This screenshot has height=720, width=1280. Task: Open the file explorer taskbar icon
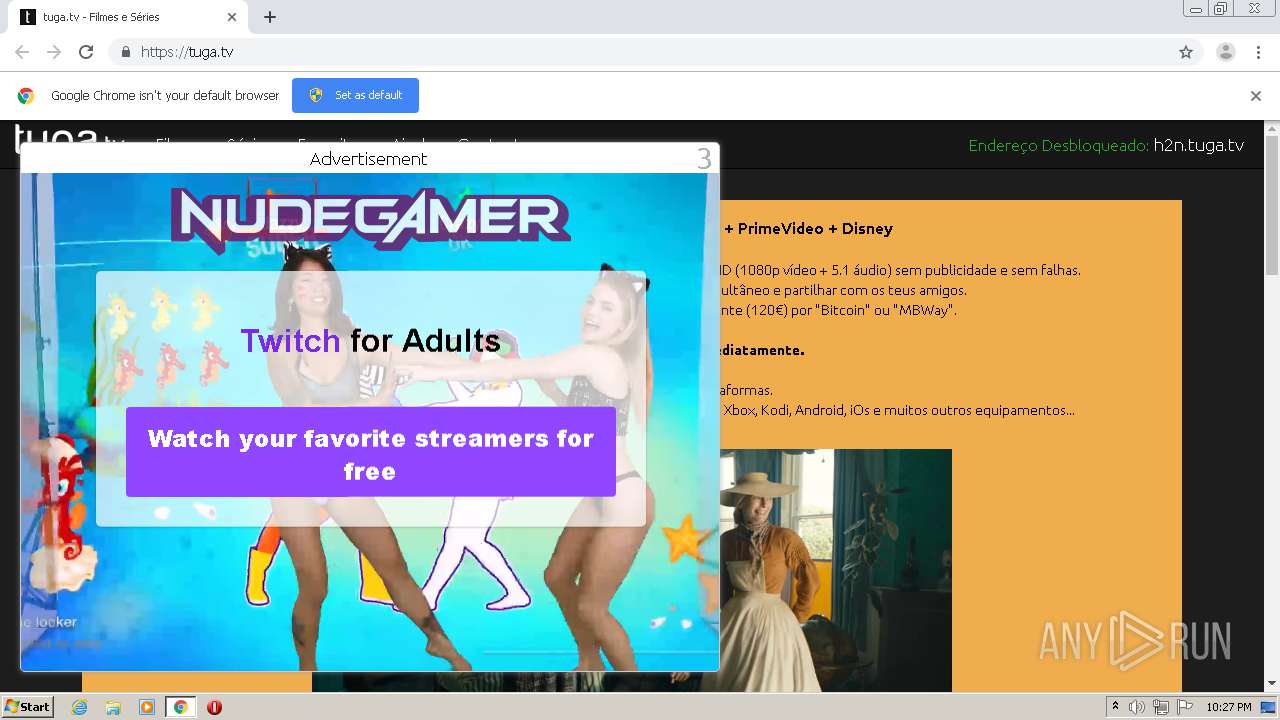[x=113, y=707]
